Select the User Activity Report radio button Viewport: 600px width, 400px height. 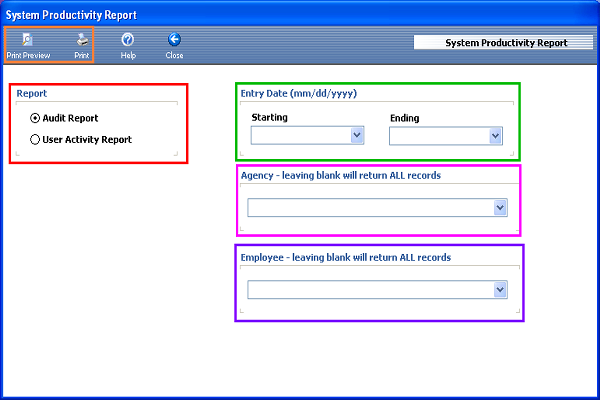coord(36,140)
